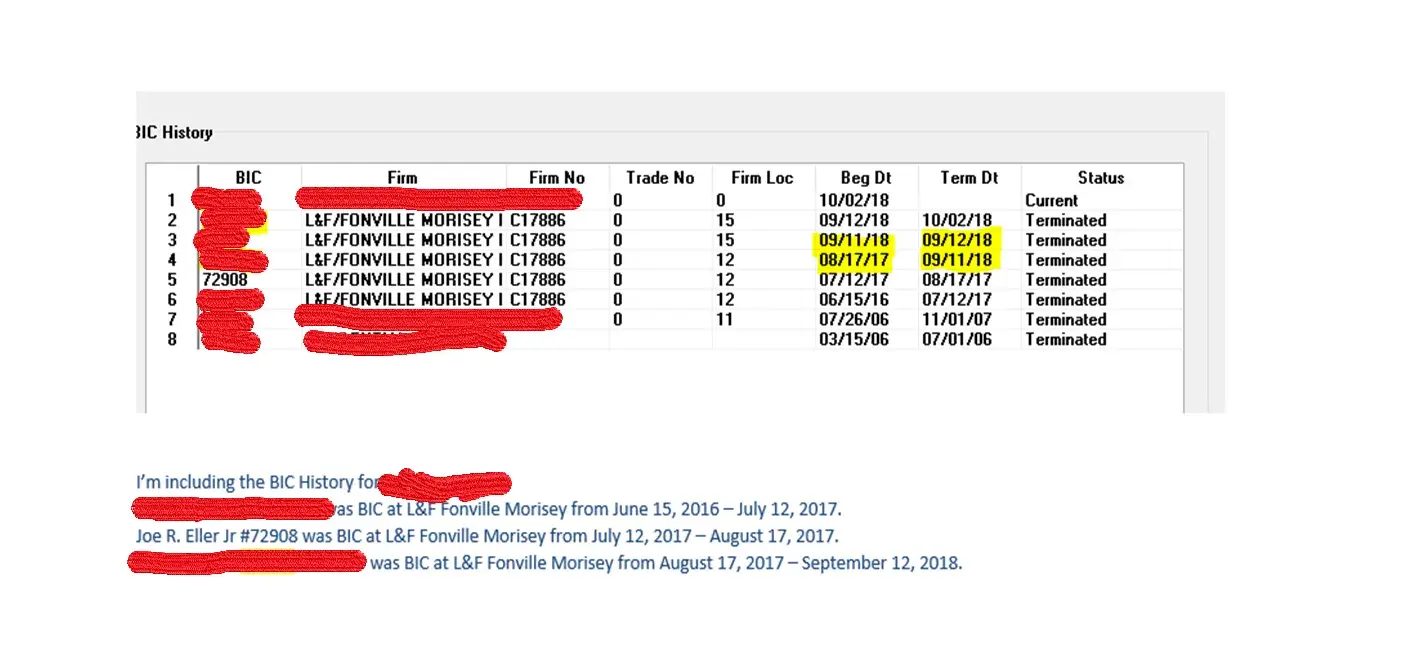
Task: Click the Firm No column header
Action: [557, 178]
